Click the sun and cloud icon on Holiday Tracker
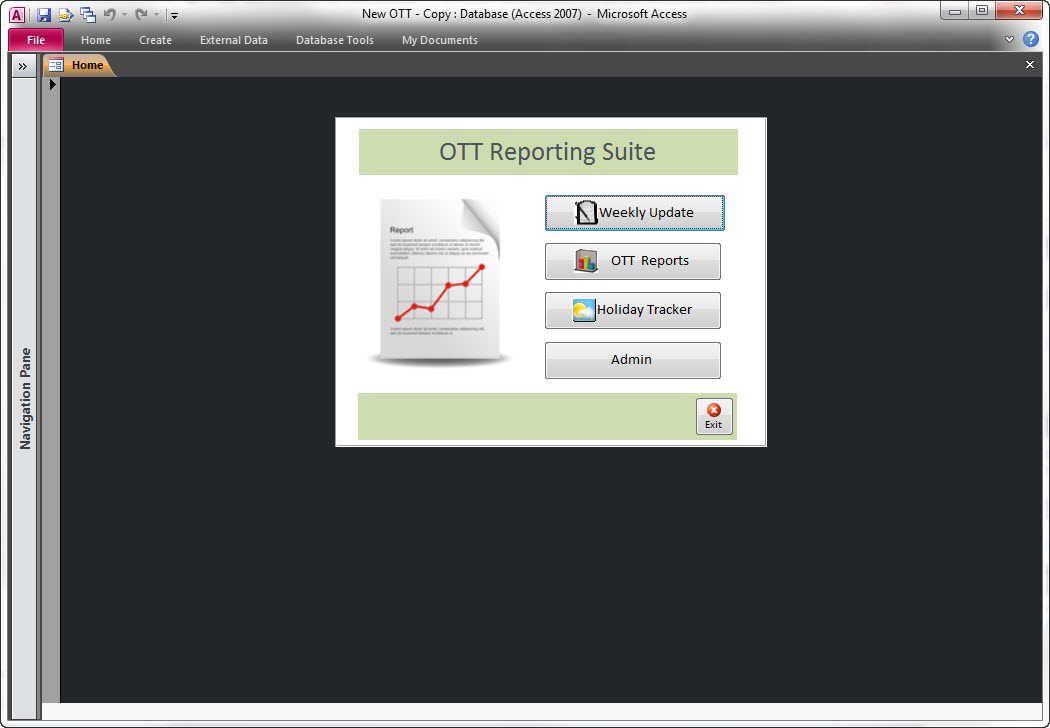 [583, 310]
